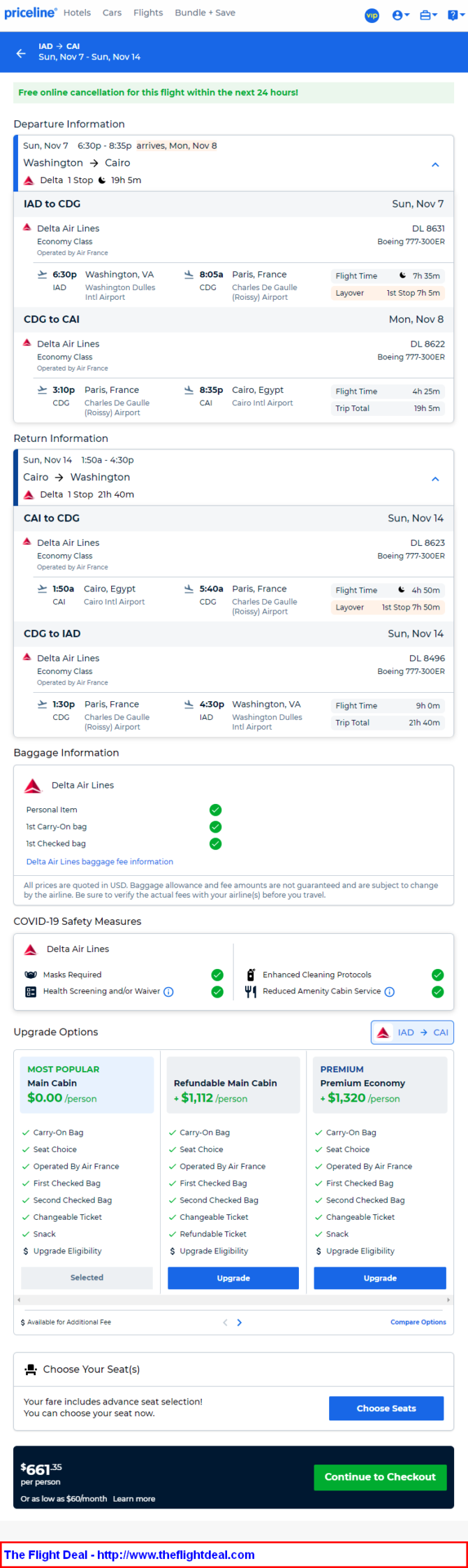Click the moon icon beside 7h 35m flight time
Viewport: 468px width, 1568px height.
[402, 275]
